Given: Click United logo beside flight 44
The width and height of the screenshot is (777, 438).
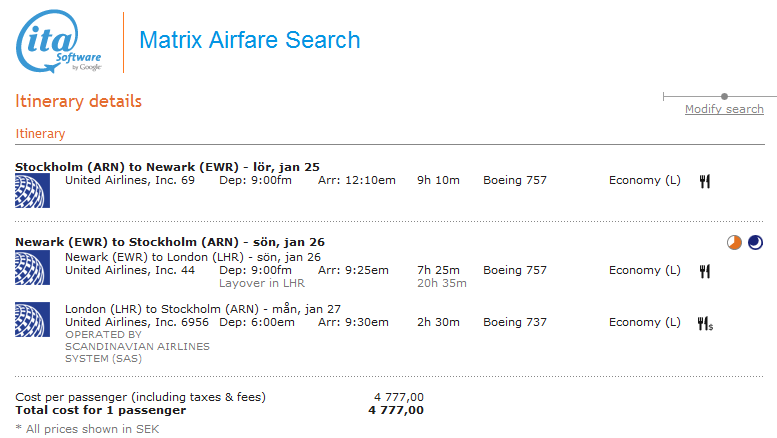Looking at the screenshot, I should click(32, 268).
